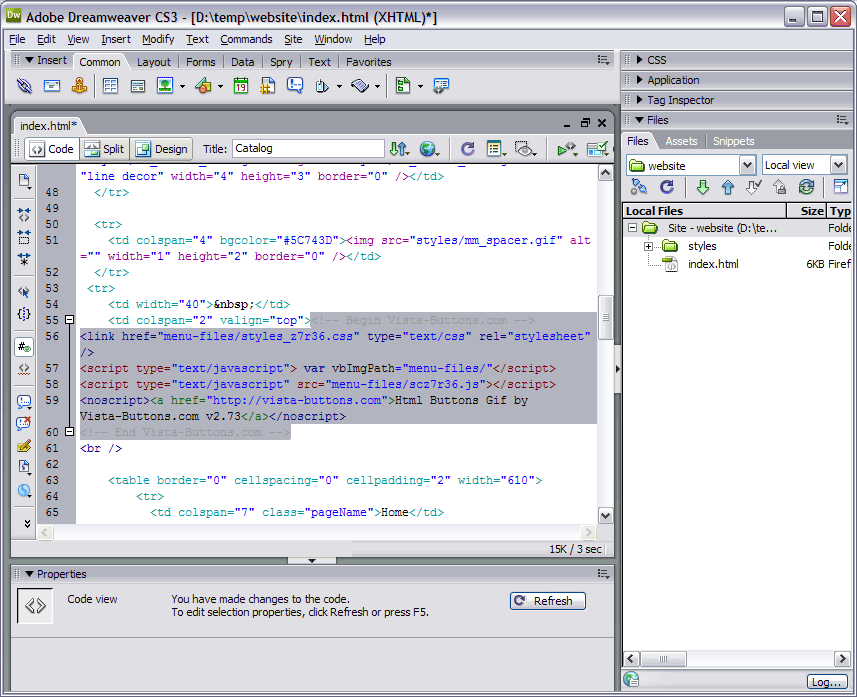
Task: Toggle line numbers in coding toolbar
Action: click(24, 347)
